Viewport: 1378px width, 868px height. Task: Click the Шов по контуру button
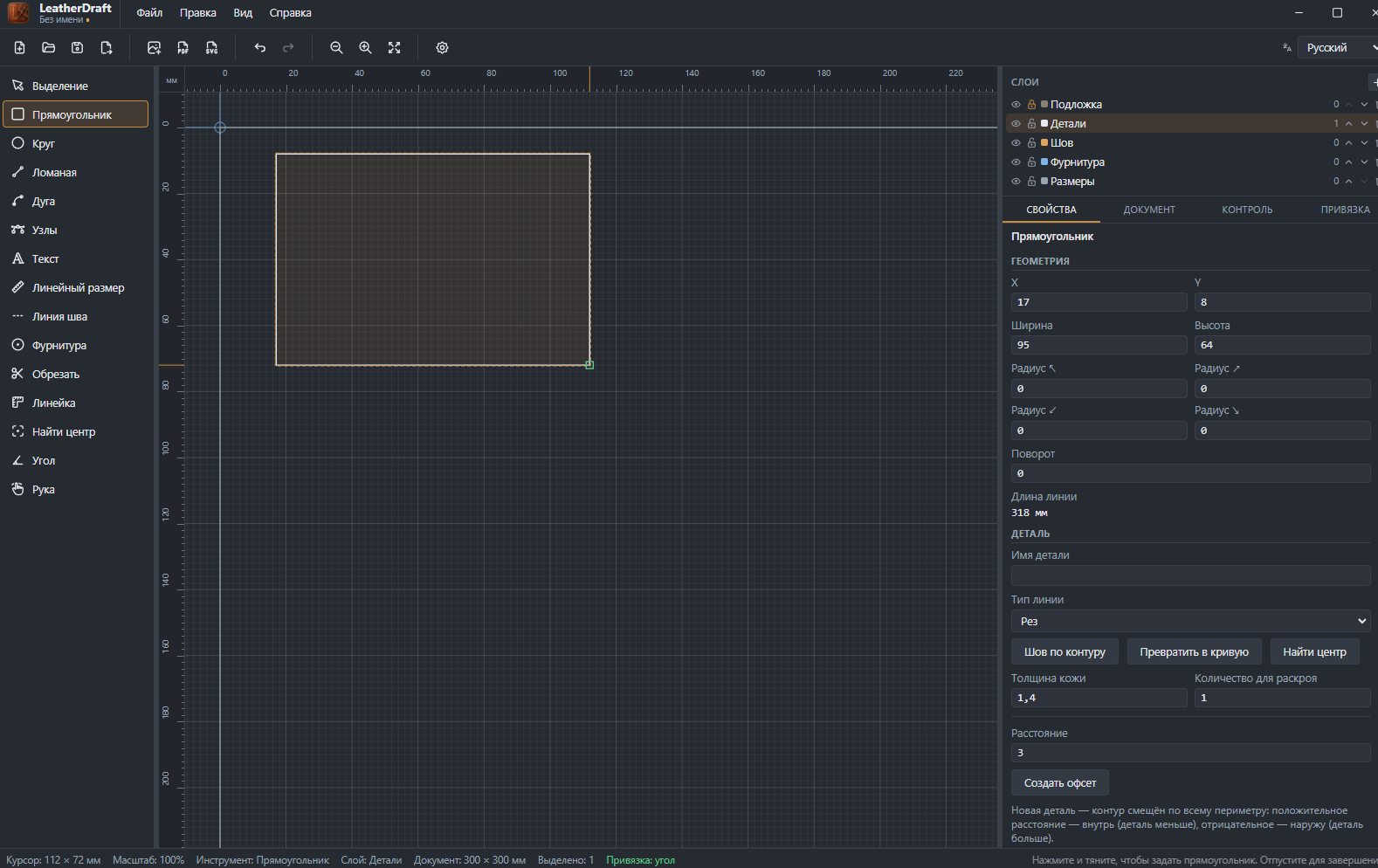[1065, 652]
